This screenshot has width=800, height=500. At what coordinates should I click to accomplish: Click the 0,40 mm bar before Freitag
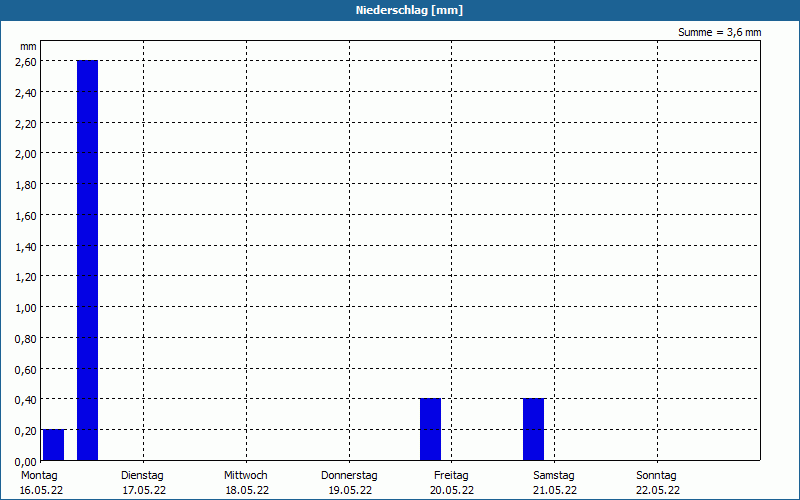430,429
